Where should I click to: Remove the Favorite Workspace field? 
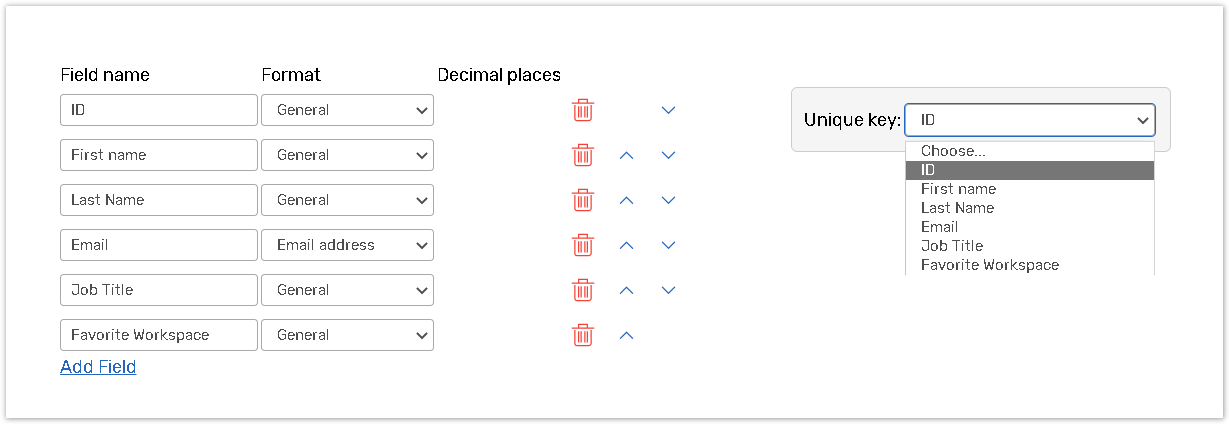[x=583, y=335]
